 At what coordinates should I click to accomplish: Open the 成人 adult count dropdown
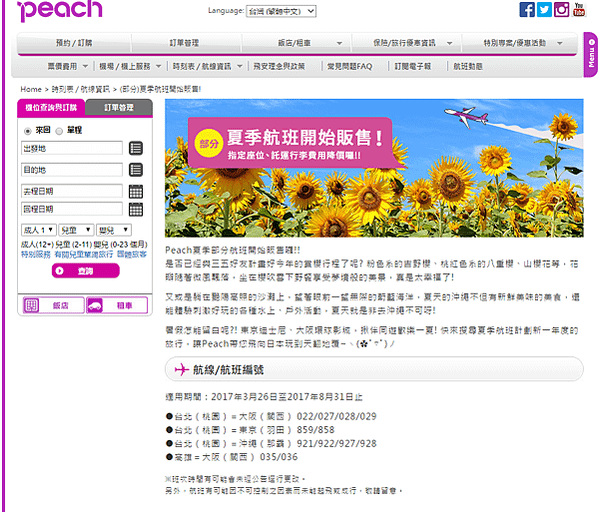click(39, 230)
